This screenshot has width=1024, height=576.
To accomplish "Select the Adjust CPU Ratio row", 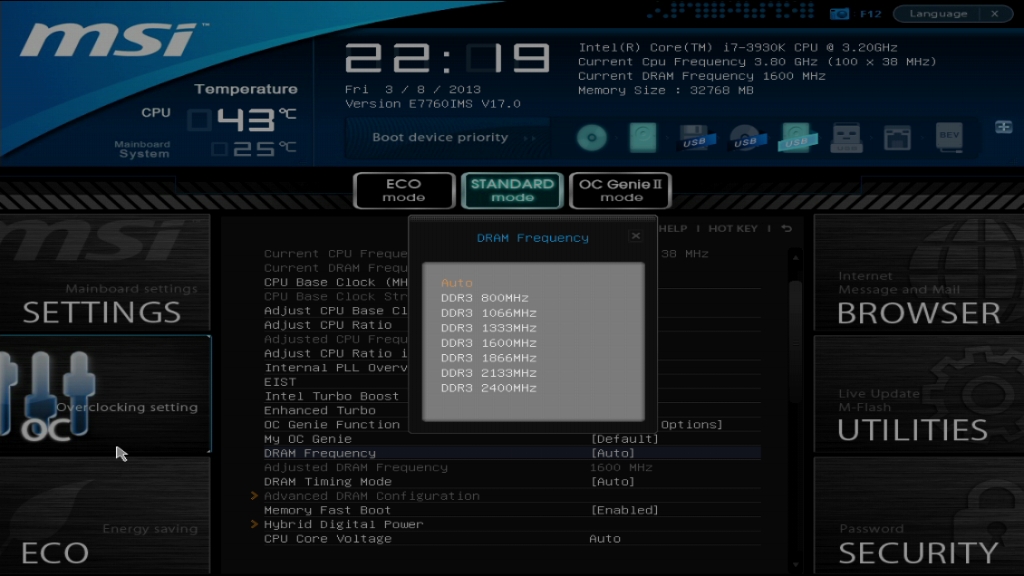I will point(328,325).
